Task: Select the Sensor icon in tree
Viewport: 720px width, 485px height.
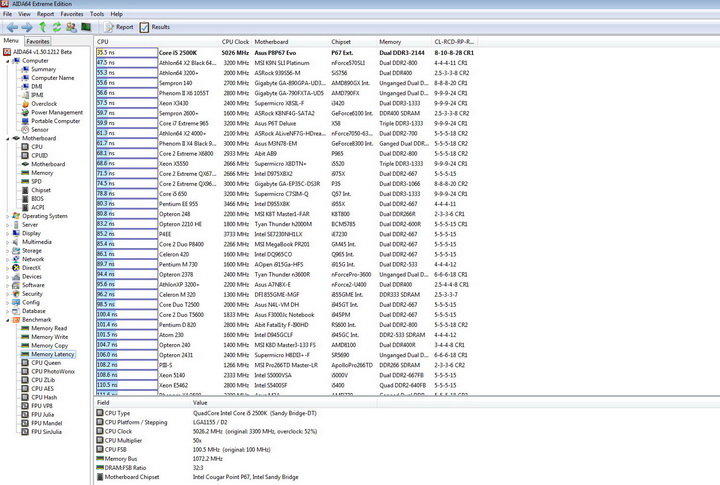Action: [x=25, y=130]
